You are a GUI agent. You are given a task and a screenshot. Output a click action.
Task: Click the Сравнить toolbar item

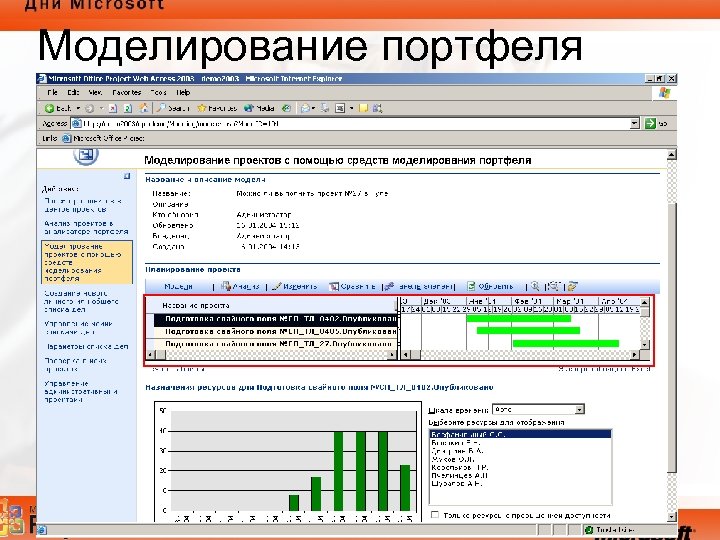coord(352,287)
